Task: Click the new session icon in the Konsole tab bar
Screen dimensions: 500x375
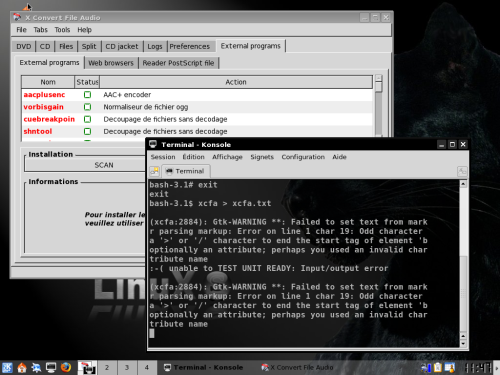Action: 154,171
